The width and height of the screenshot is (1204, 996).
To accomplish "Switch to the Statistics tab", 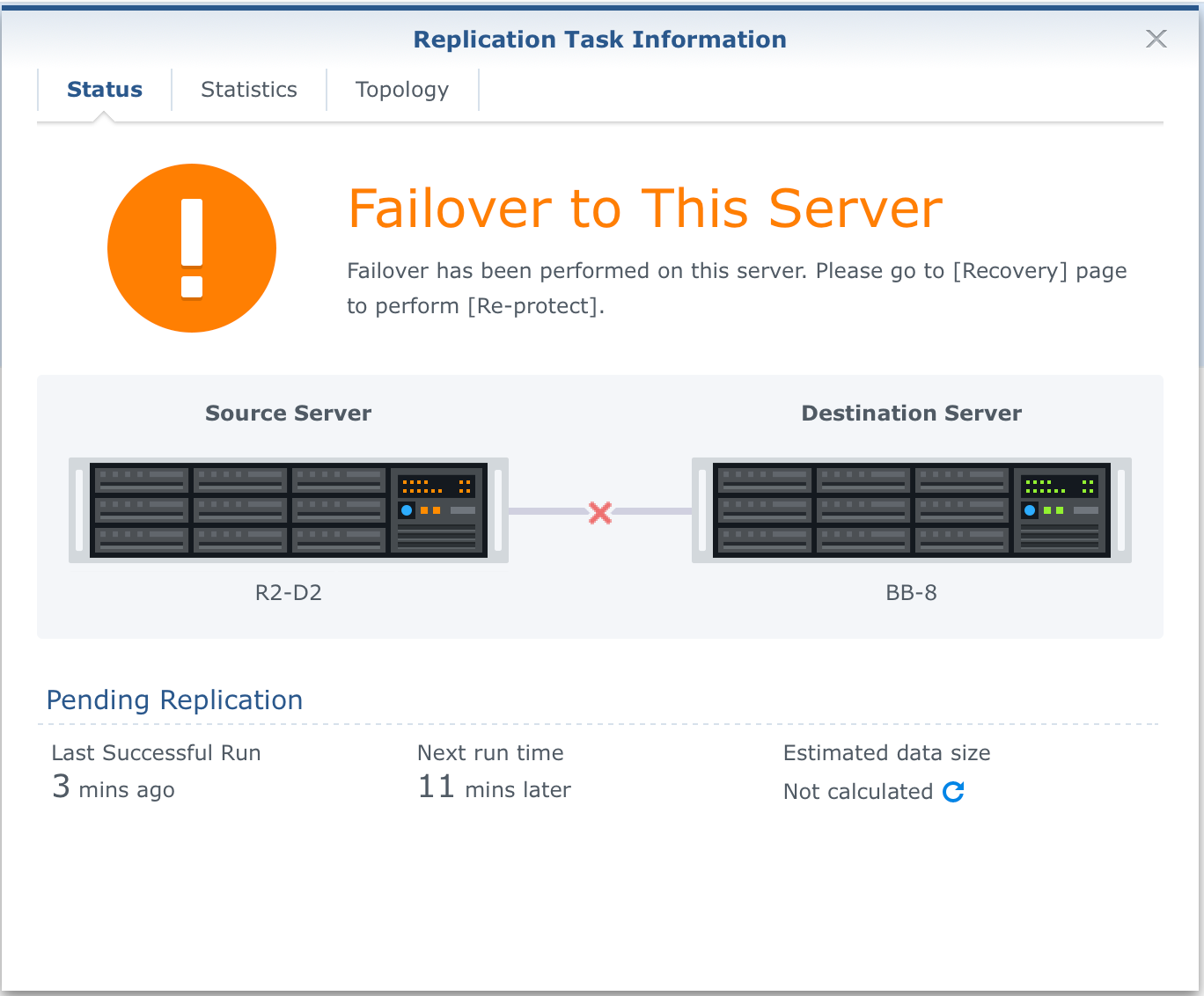I will (x=249, y=90).
